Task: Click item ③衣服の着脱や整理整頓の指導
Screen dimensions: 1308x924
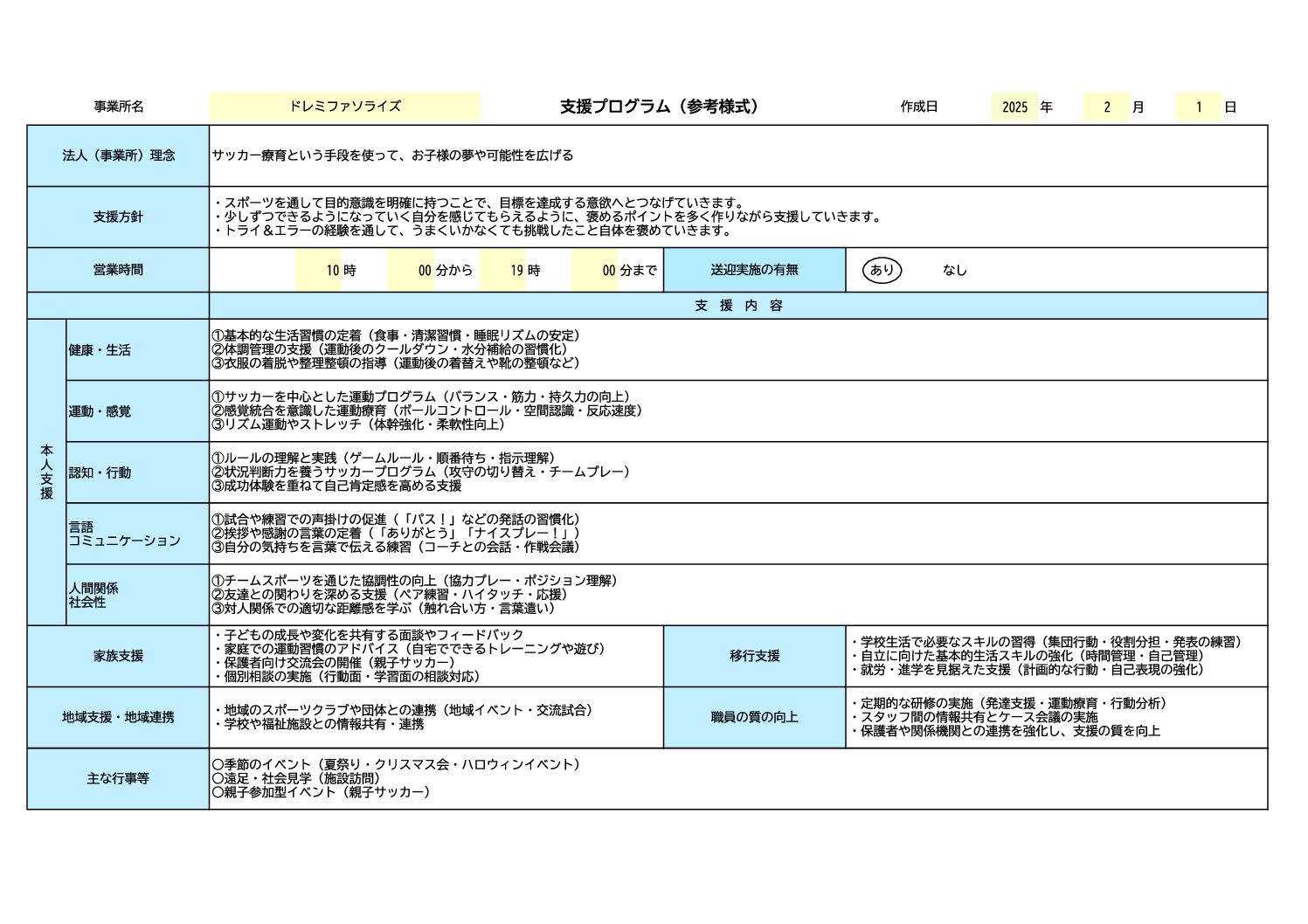Action: [396, 363]
